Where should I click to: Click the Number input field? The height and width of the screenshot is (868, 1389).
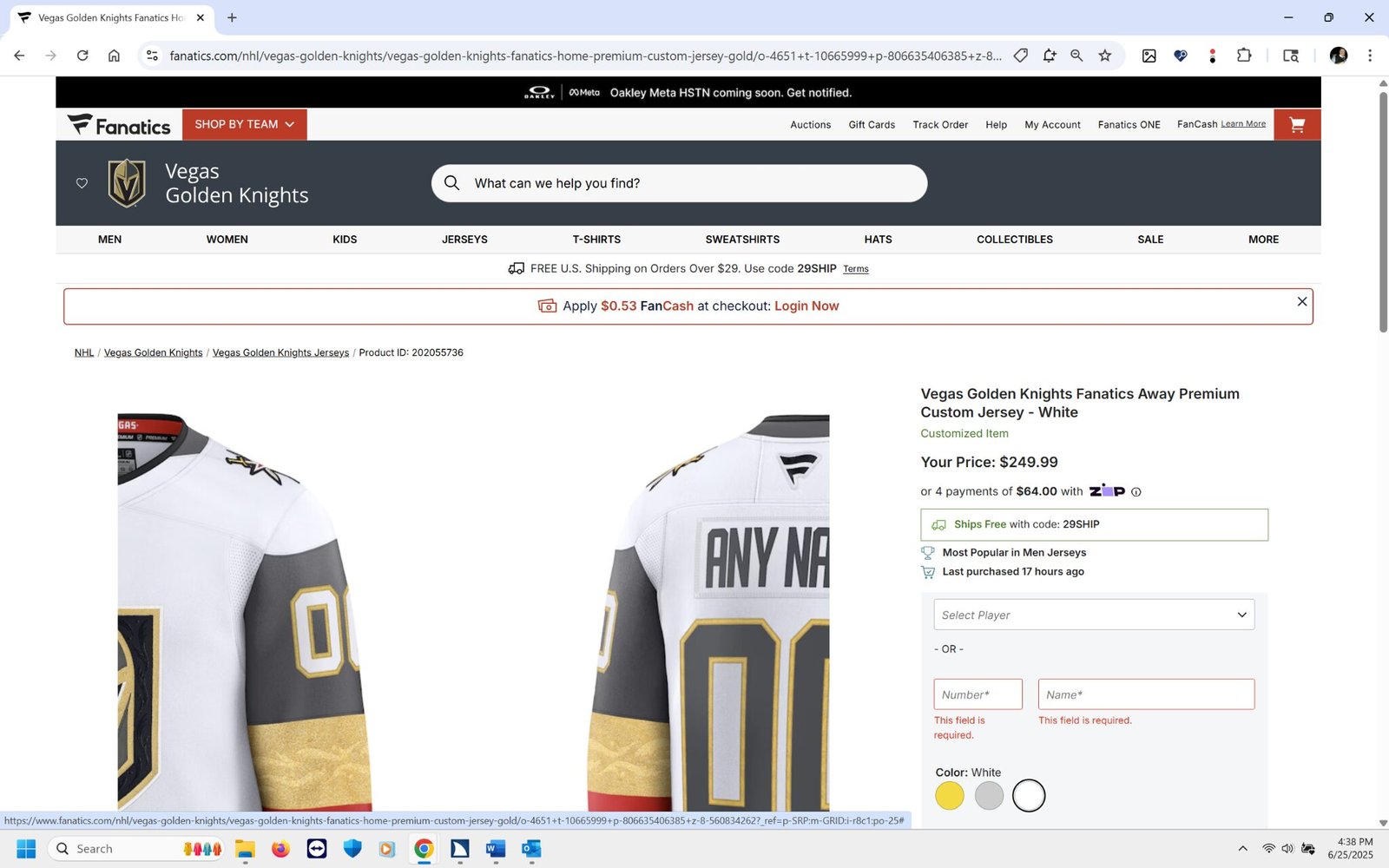978,694
